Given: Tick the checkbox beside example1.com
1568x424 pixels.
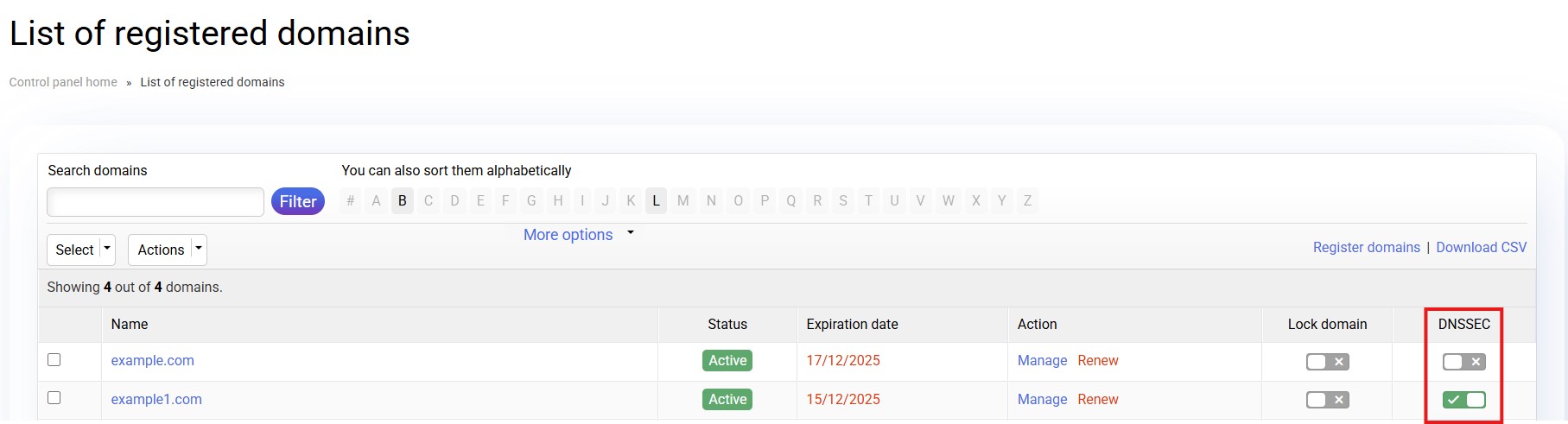Looking at the screenshot, I should tap(54, 398).
